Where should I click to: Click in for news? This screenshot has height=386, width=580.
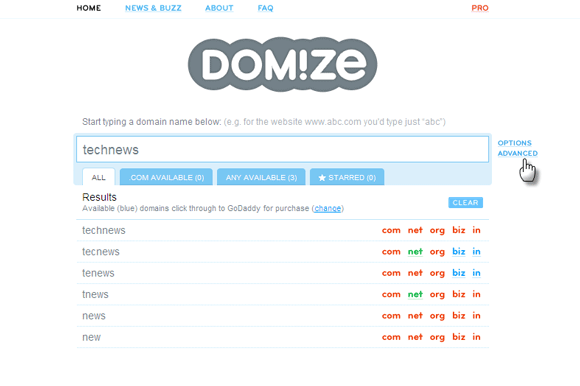[476, 316]
